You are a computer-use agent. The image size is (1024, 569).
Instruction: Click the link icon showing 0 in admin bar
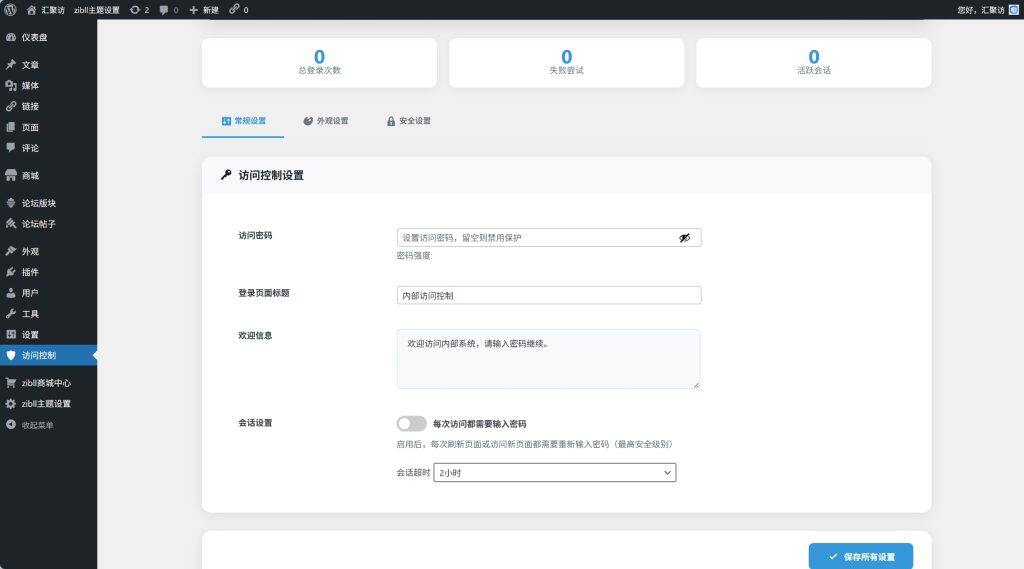(x=238, y=10)
